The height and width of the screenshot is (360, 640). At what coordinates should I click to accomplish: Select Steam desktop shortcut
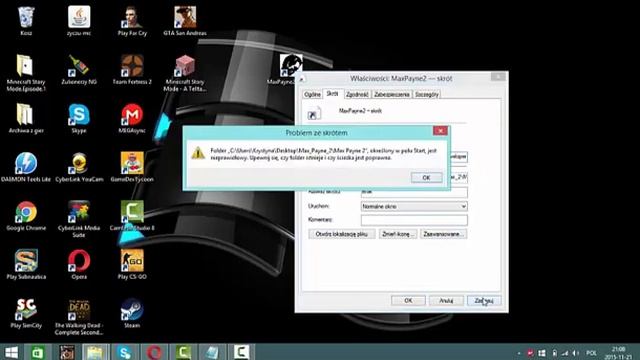point(132,313)
